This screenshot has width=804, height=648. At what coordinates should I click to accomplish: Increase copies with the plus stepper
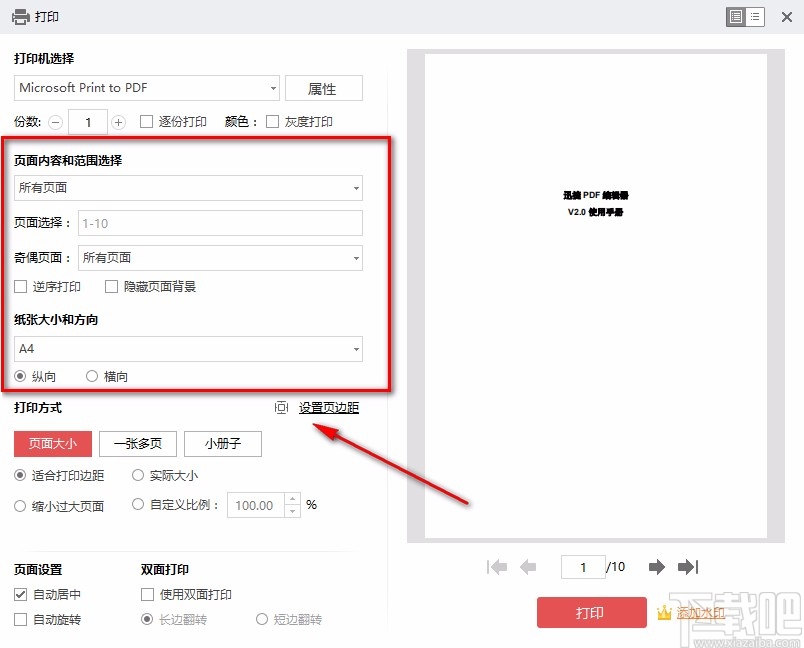point(118,121)
